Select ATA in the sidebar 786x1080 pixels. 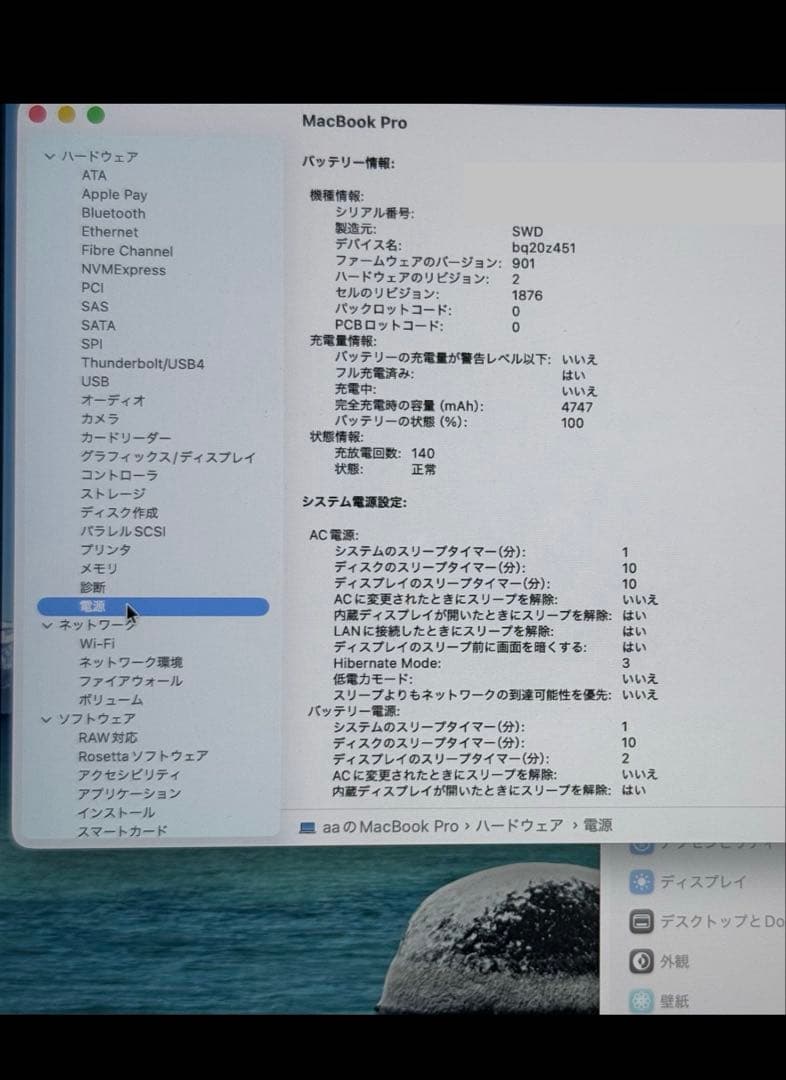click(x=94, y=176)
